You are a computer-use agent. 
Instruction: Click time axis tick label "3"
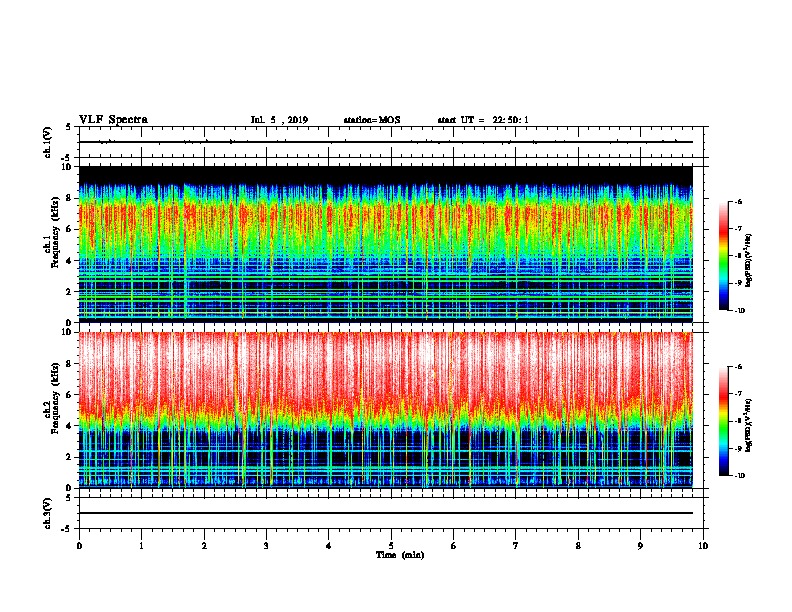click(x=266, y=546)
